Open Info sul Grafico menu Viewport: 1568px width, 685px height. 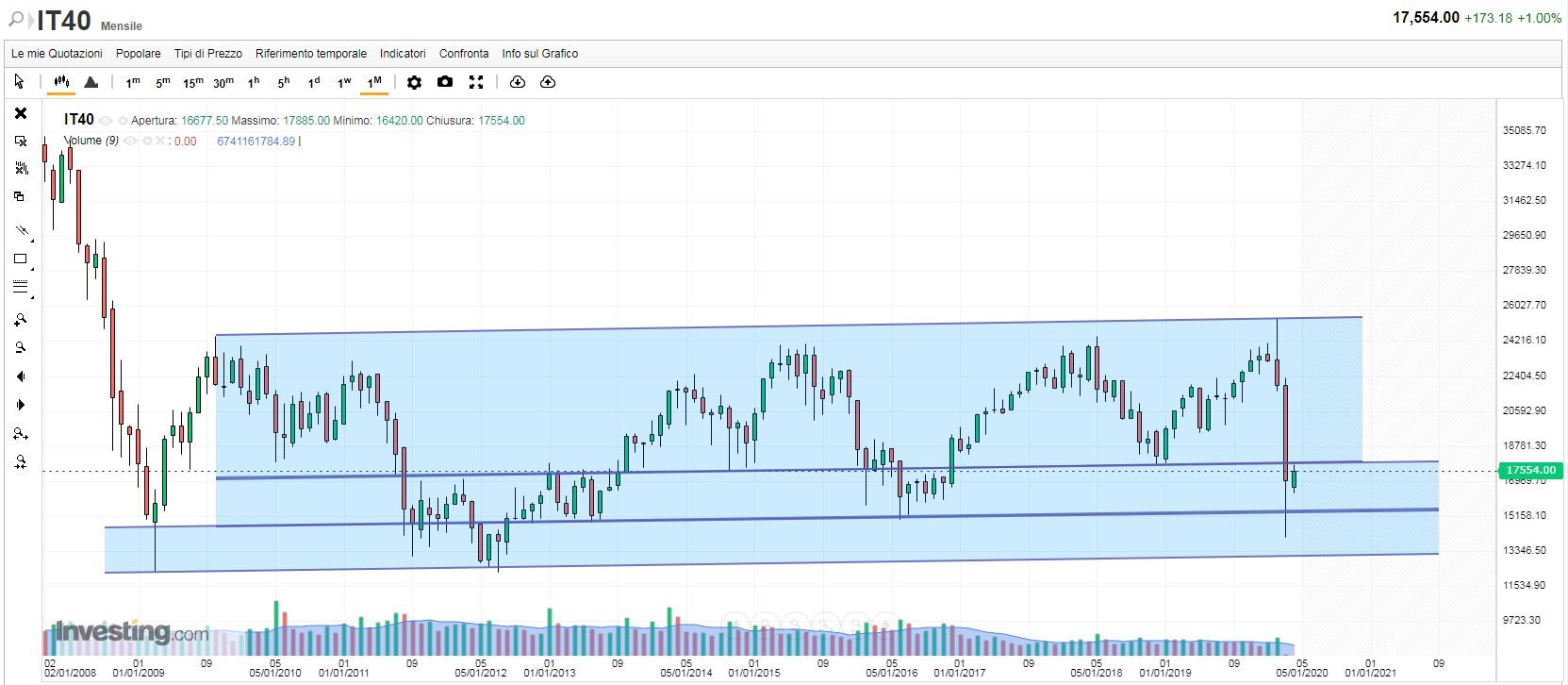click(540, 54)
